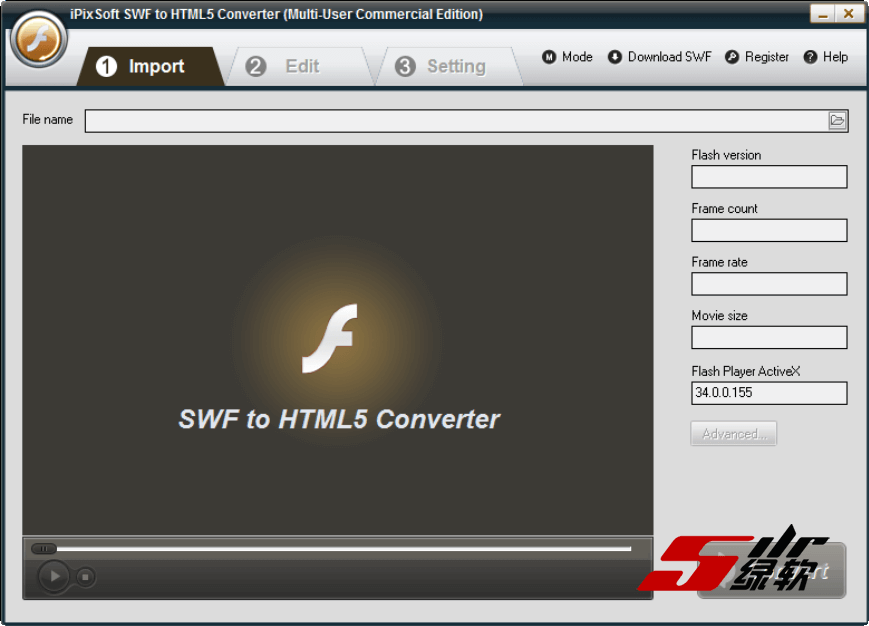Viewport: 869px width, 626px height.
Task: Open the Register dialog
Action: [x=757, y=57]
